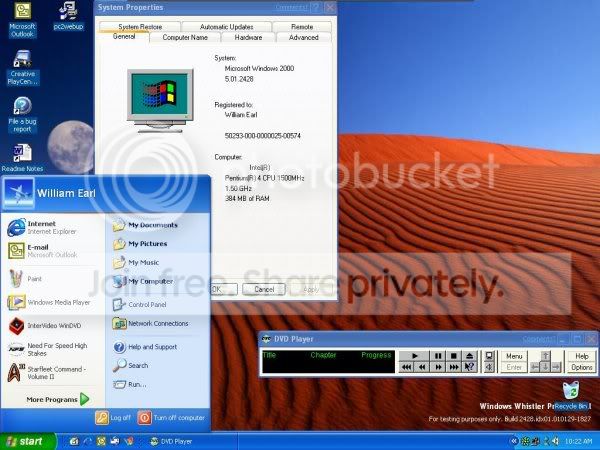The height and width of the screenshot is (450, 600).
Task: Toggle DVD Player full-screen monitor button
Action: click(x=489, y=355)
